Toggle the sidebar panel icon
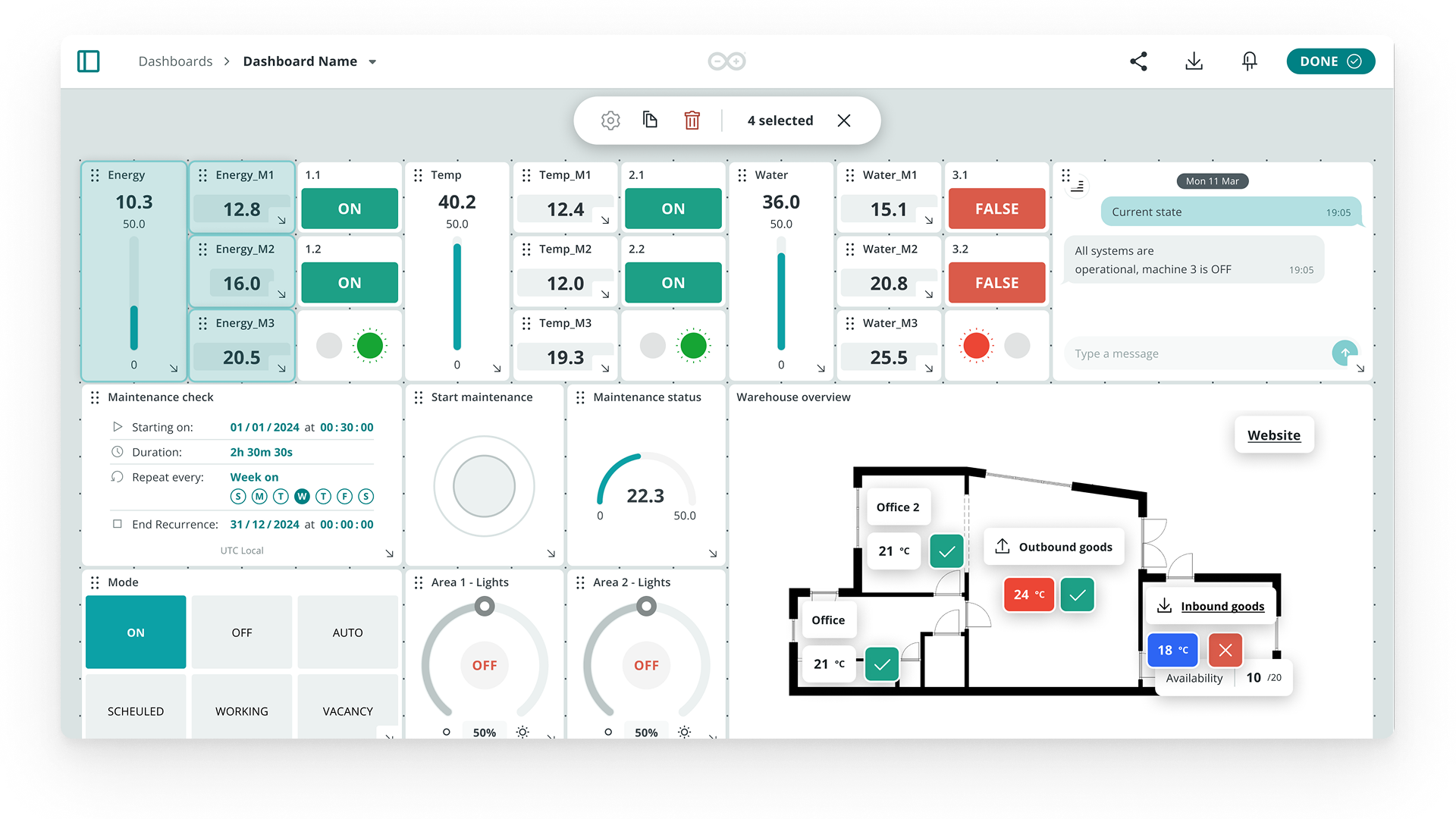The image size is (1456, 819). pyautogui.click(x=89, y=61)
